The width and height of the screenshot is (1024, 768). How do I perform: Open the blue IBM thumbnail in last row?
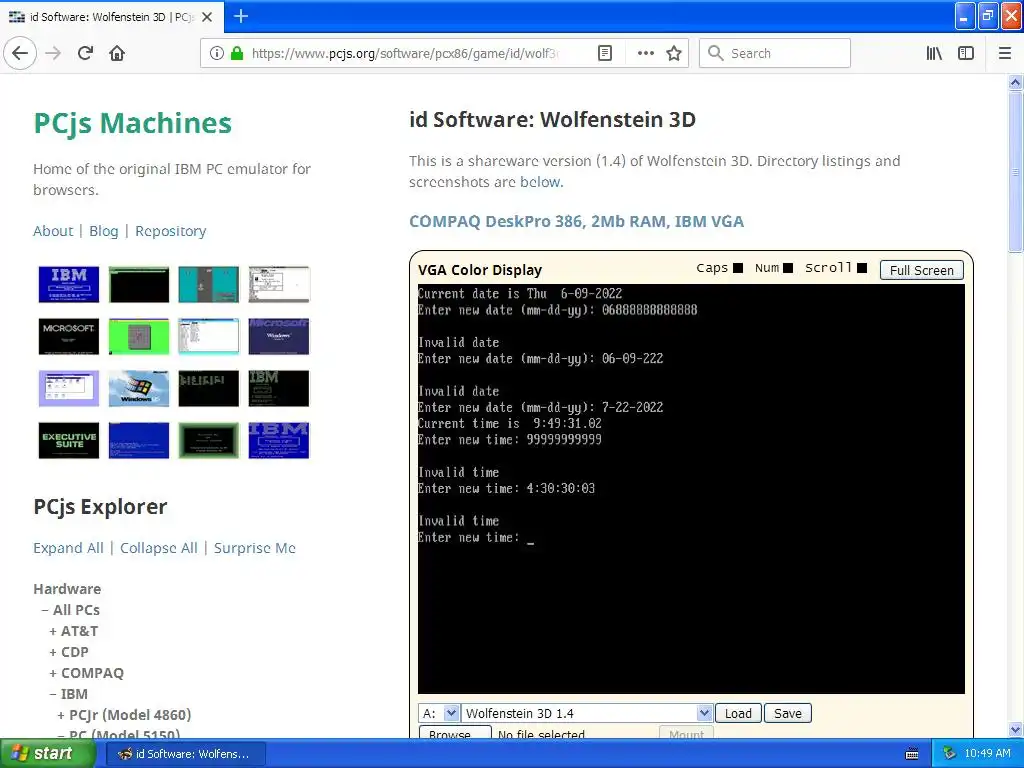[279, 440]
